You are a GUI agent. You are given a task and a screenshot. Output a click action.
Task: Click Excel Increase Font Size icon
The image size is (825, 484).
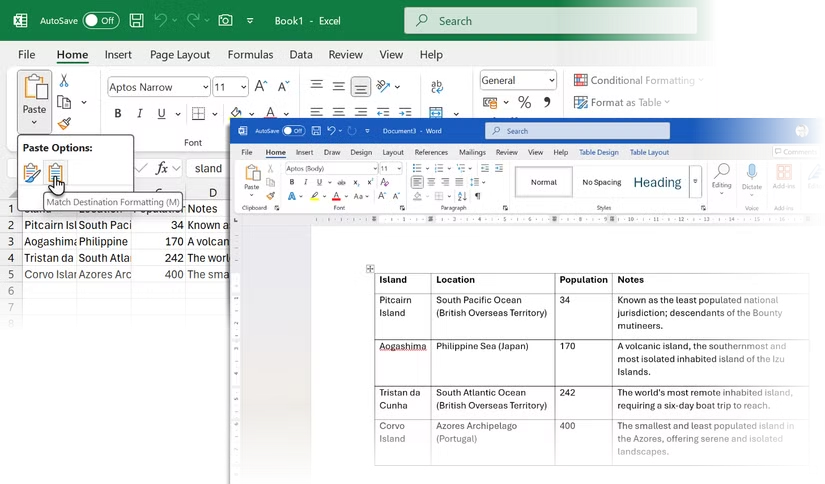[261, 87]
